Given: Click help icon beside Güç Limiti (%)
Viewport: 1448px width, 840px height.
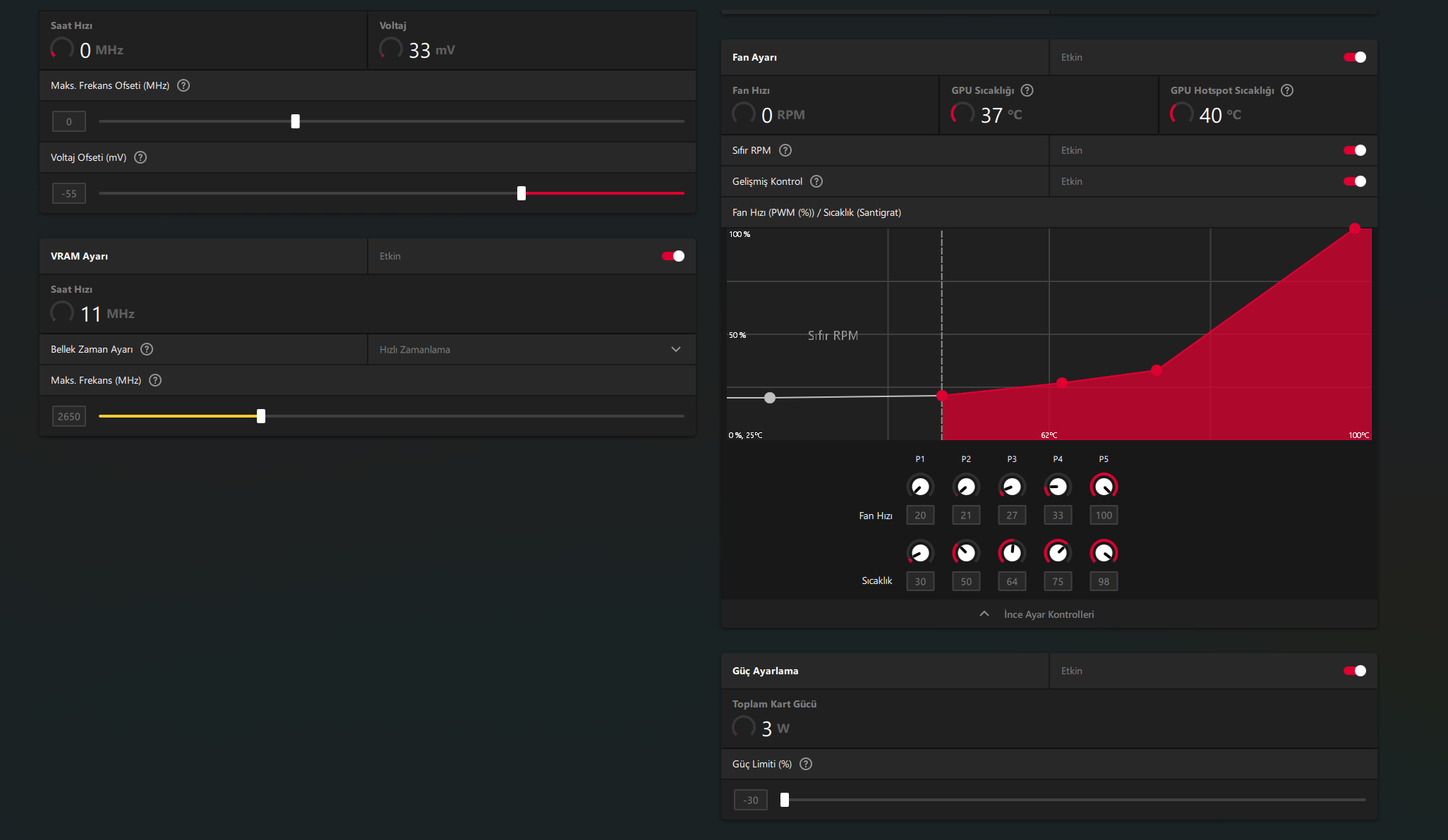Looking at the screenshot, I should pyautogui.click(x=806, y=764).
